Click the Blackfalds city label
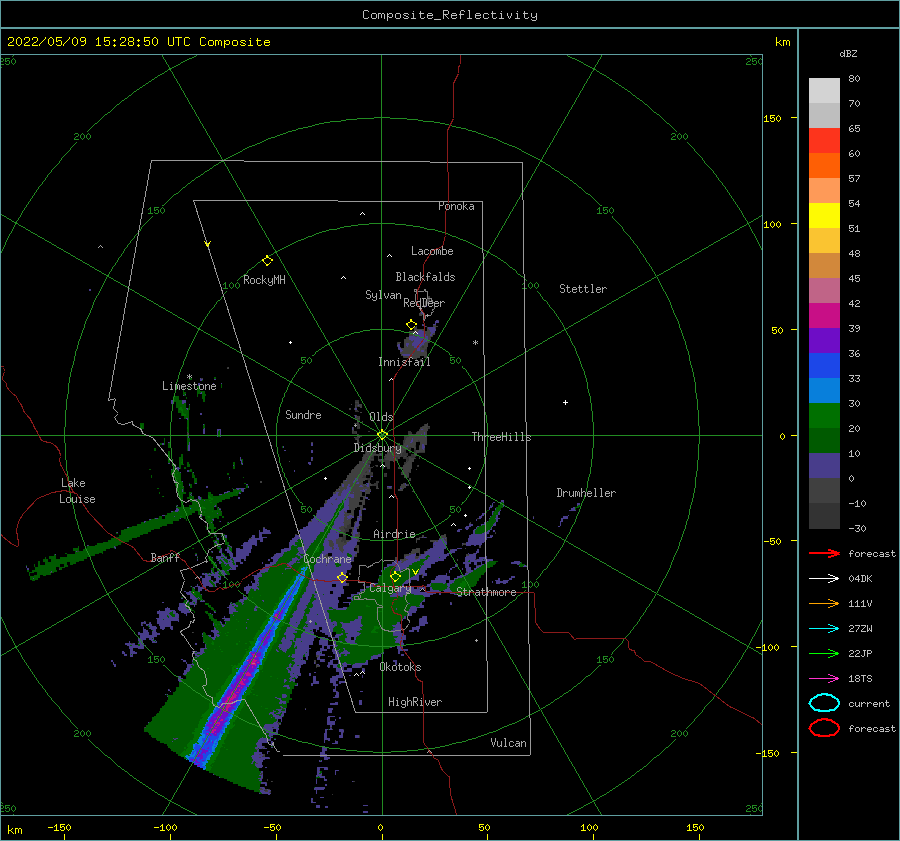The image size is (900, 841). click(x=425, y=277)
